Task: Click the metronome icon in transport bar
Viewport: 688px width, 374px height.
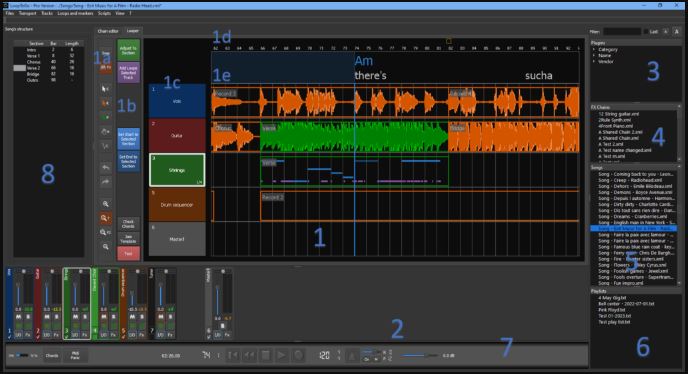Action: click(x=352, y=356)
